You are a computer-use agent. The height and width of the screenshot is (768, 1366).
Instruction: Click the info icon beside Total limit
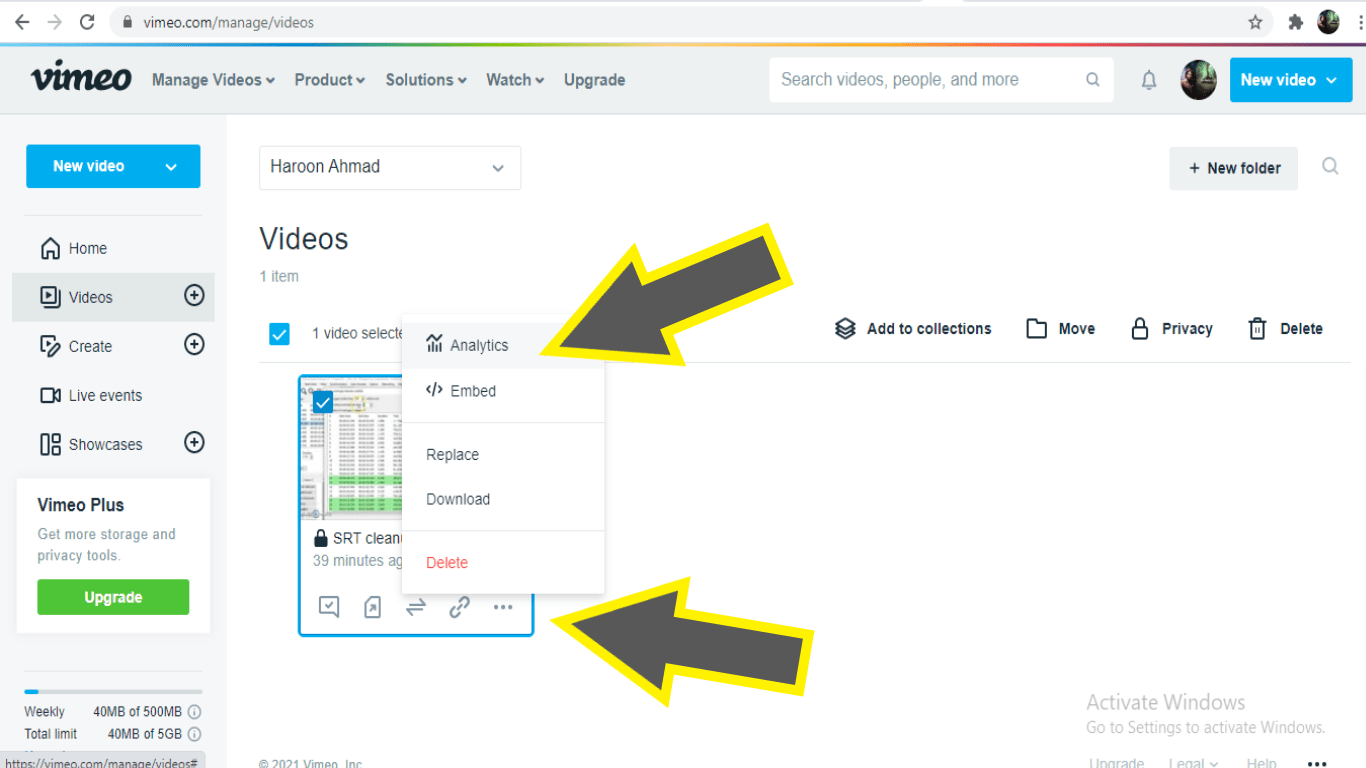click(195, 734)
